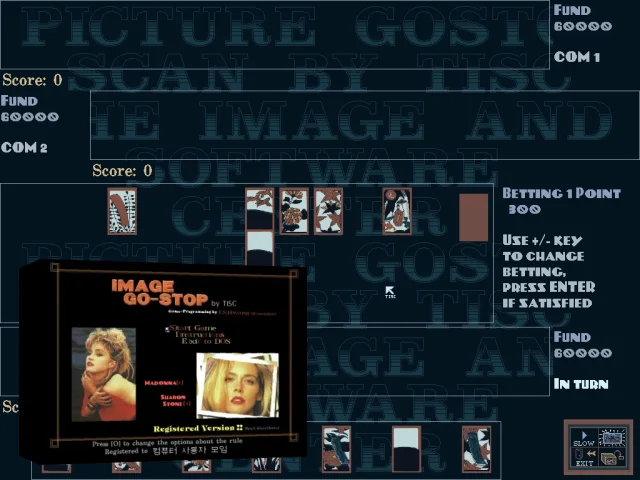Choose Exit to DOS on the box menu

click(x=206, y=341)
